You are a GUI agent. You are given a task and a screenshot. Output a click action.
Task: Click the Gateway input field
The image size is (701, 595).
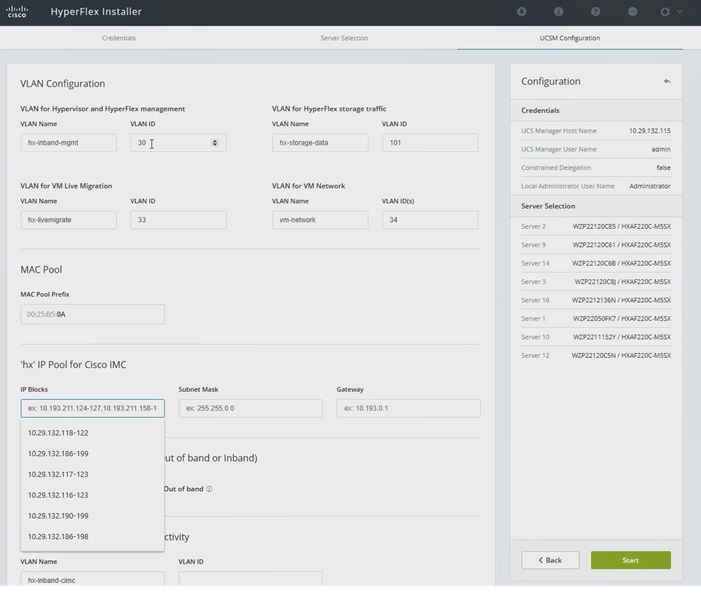tap(408, 408)
